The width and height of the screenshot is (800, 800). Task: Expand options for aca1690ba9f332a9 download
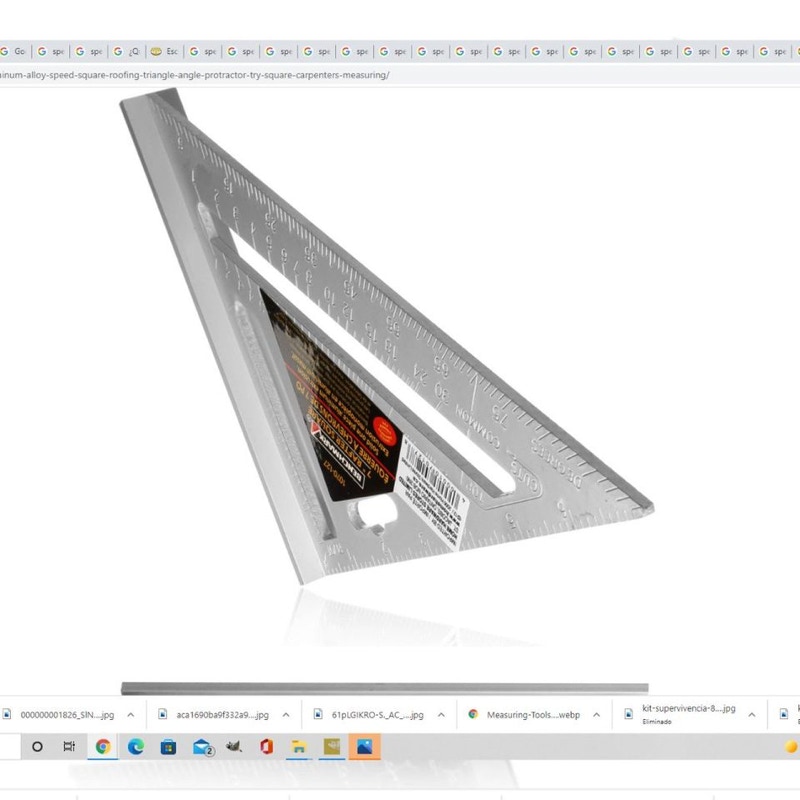coord(286,715)
